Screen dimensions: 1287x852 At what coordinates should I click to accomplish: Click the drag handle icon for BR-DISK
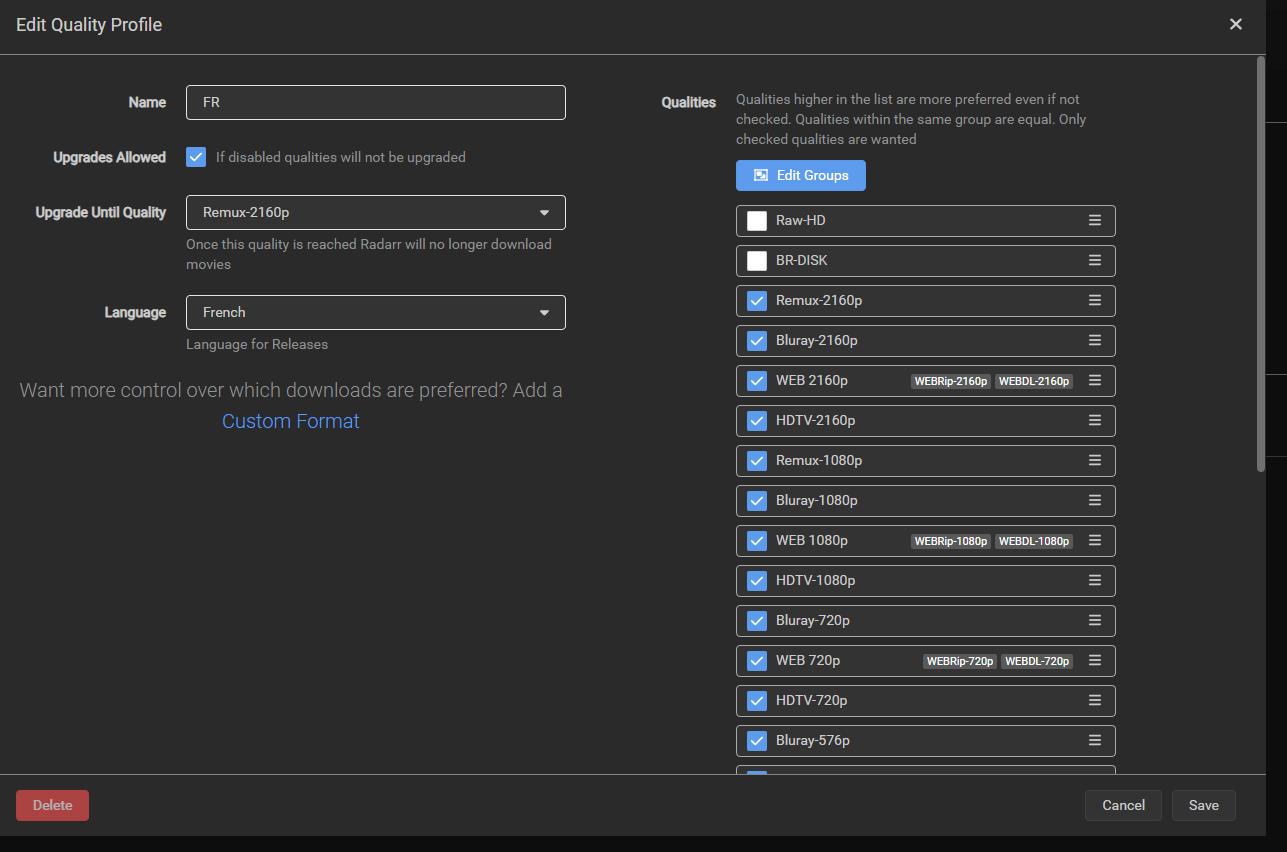click(1095, 260)
